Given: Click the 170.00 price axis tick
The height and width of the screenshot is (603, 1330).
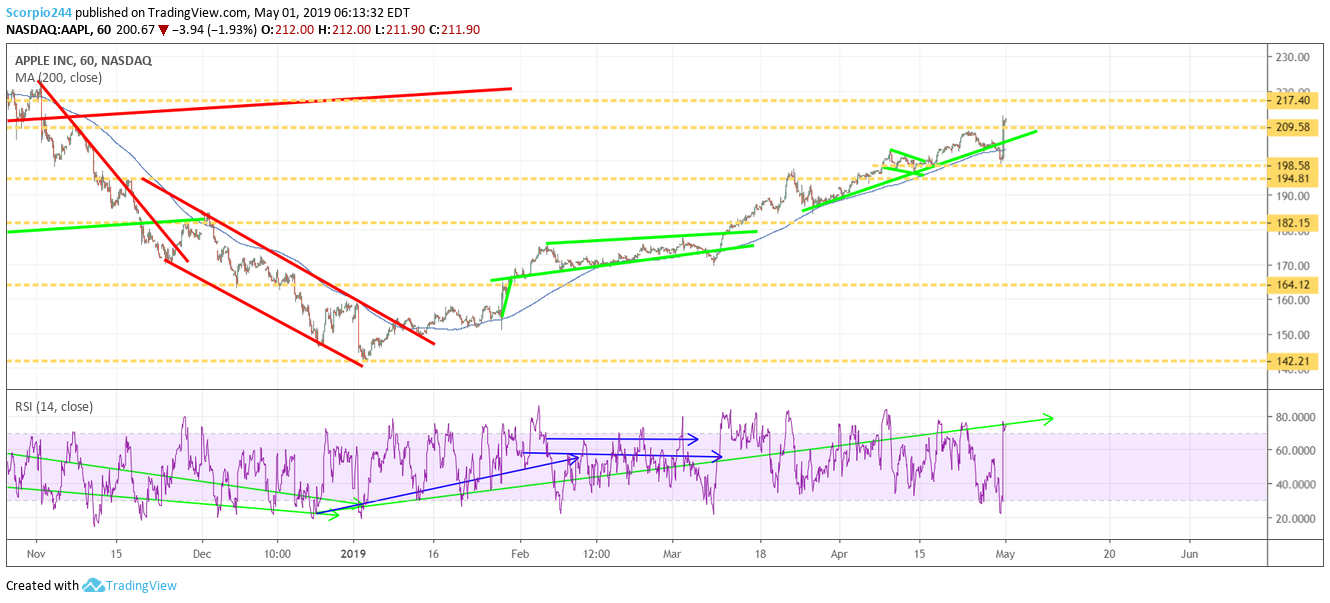Looking at the screenshot, I should [1293, 265].
